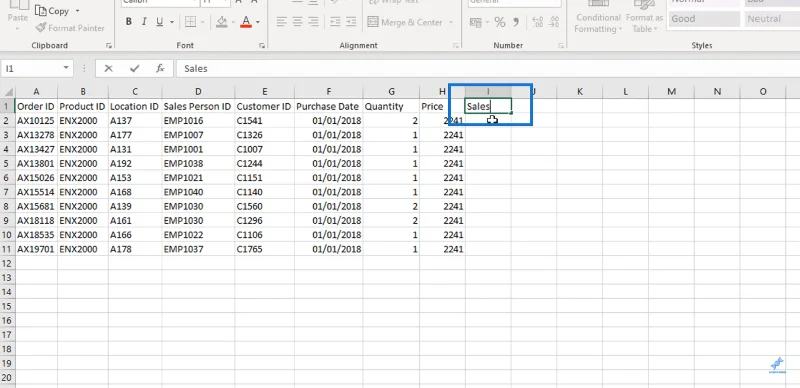Apply Comma Style
The height and width of the screenshot is (388, 800).
click(516, 22)
